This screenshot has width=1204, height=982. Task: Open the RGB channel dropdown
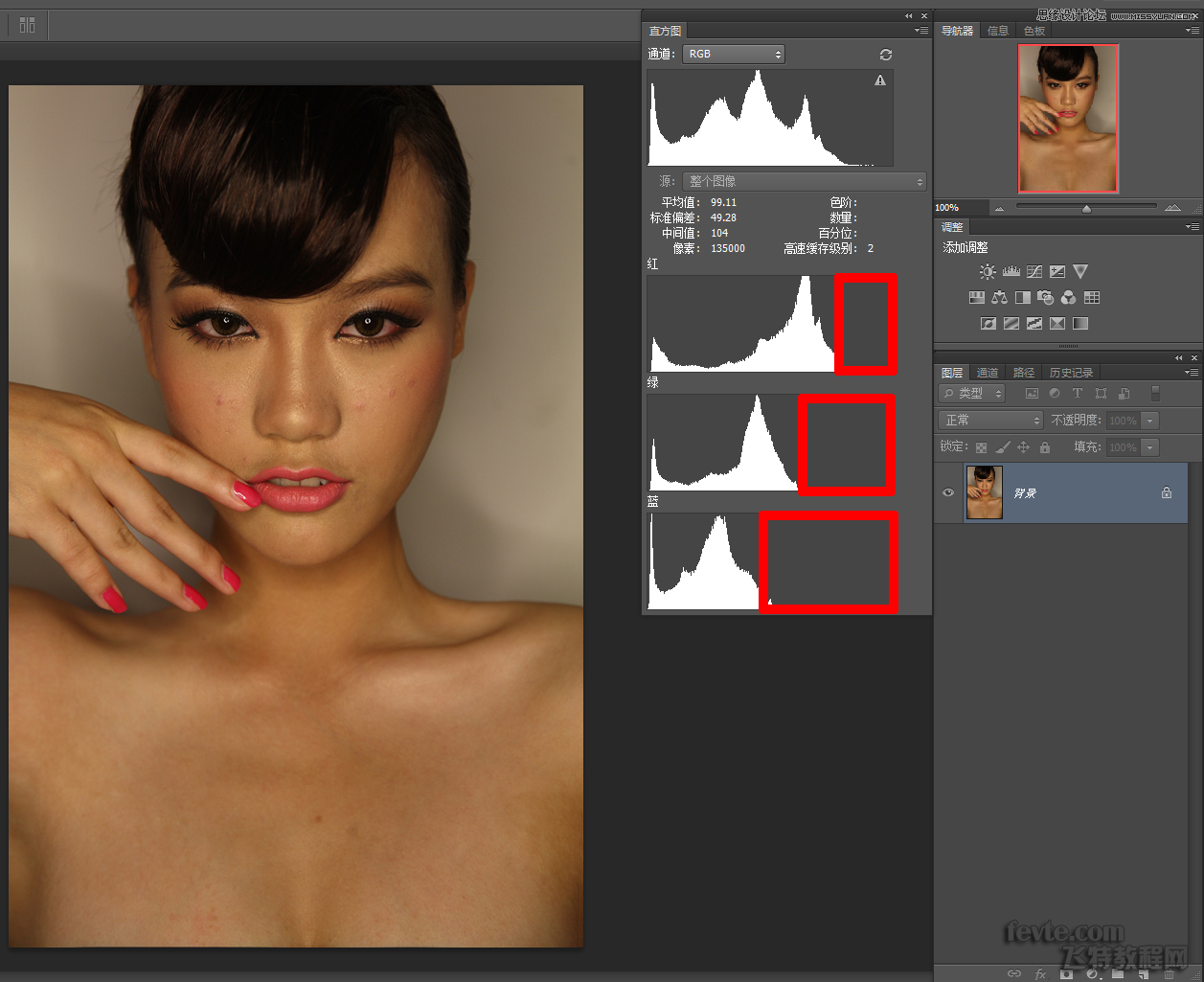(x=733, y=55)
